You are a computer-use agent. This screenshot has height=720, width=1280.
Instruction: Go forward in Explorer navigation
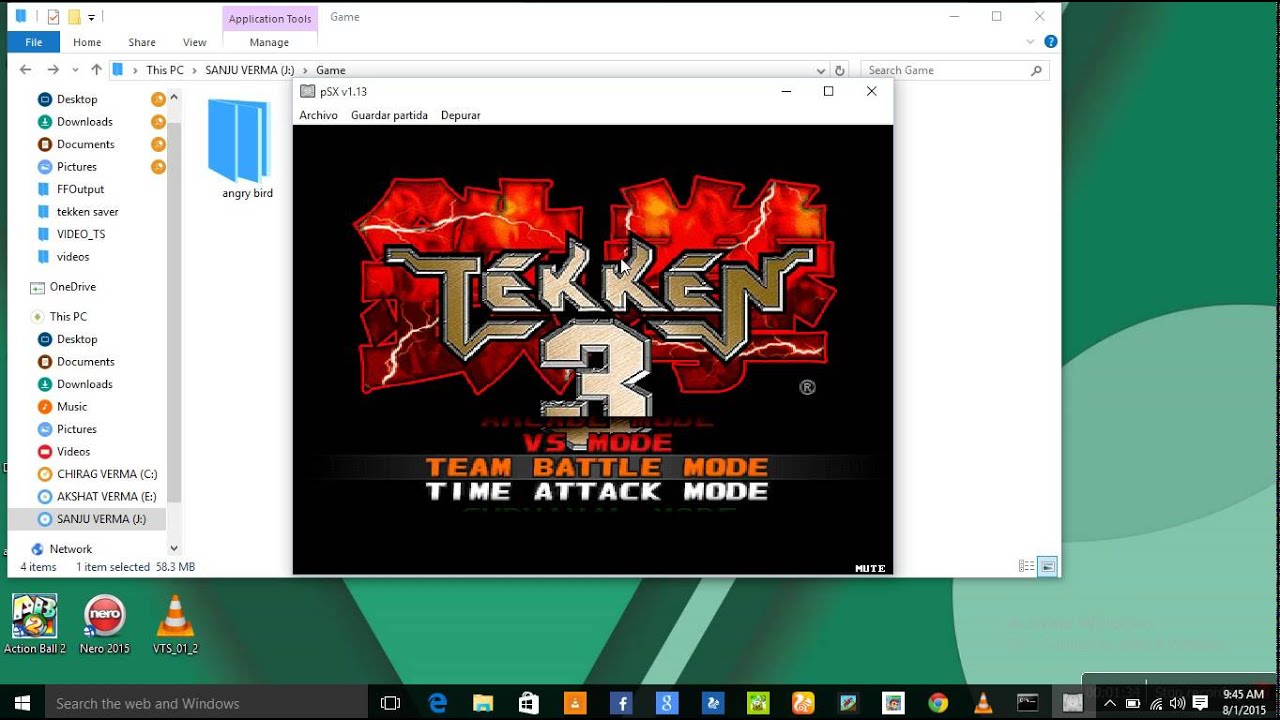click(53, 70)
